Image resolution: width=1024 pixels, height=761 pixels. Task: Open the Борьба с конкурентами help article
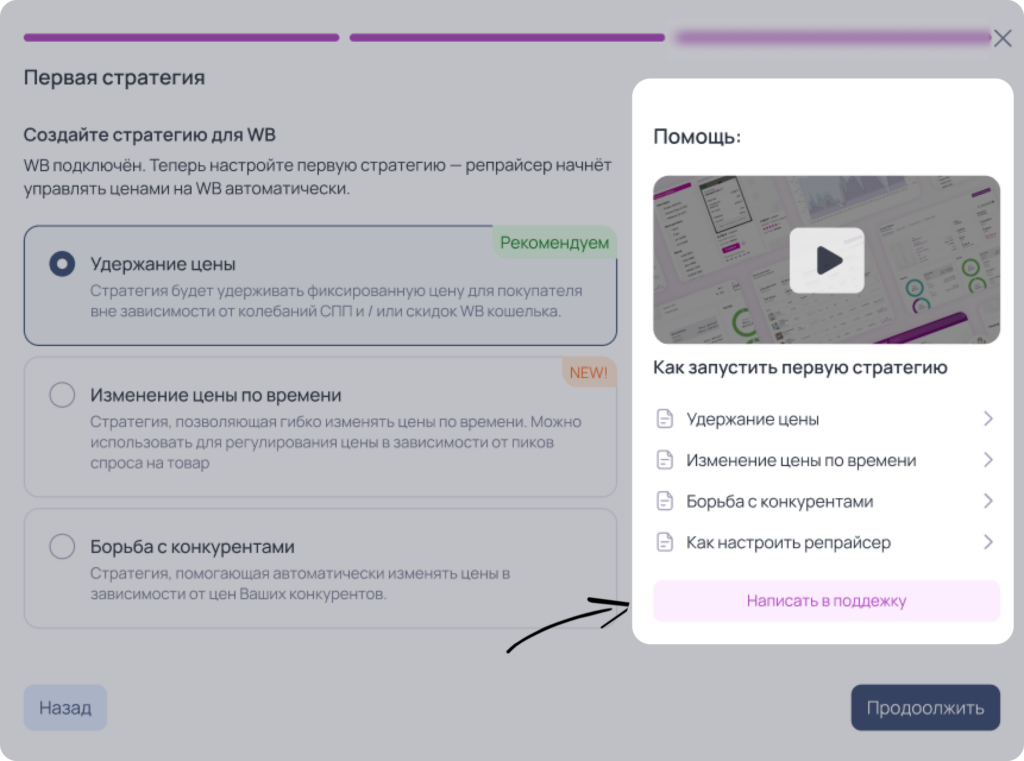(x=826, y=501)
